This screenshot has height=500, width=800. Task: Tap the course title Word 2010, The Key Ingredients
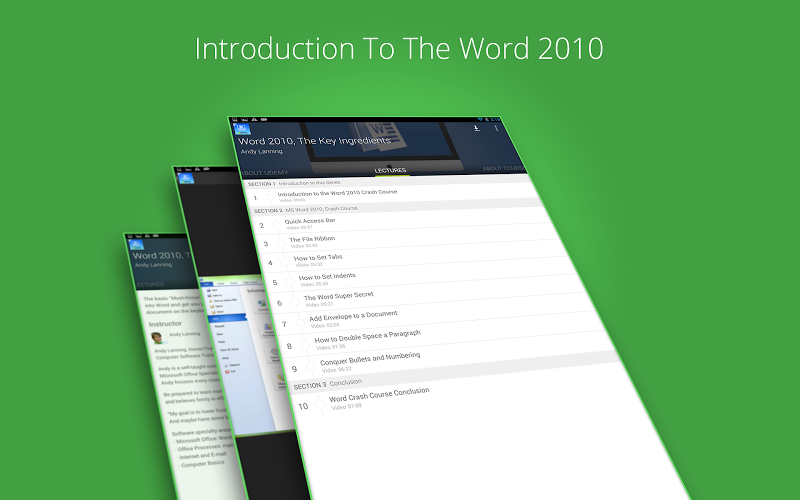coord(314,140)
